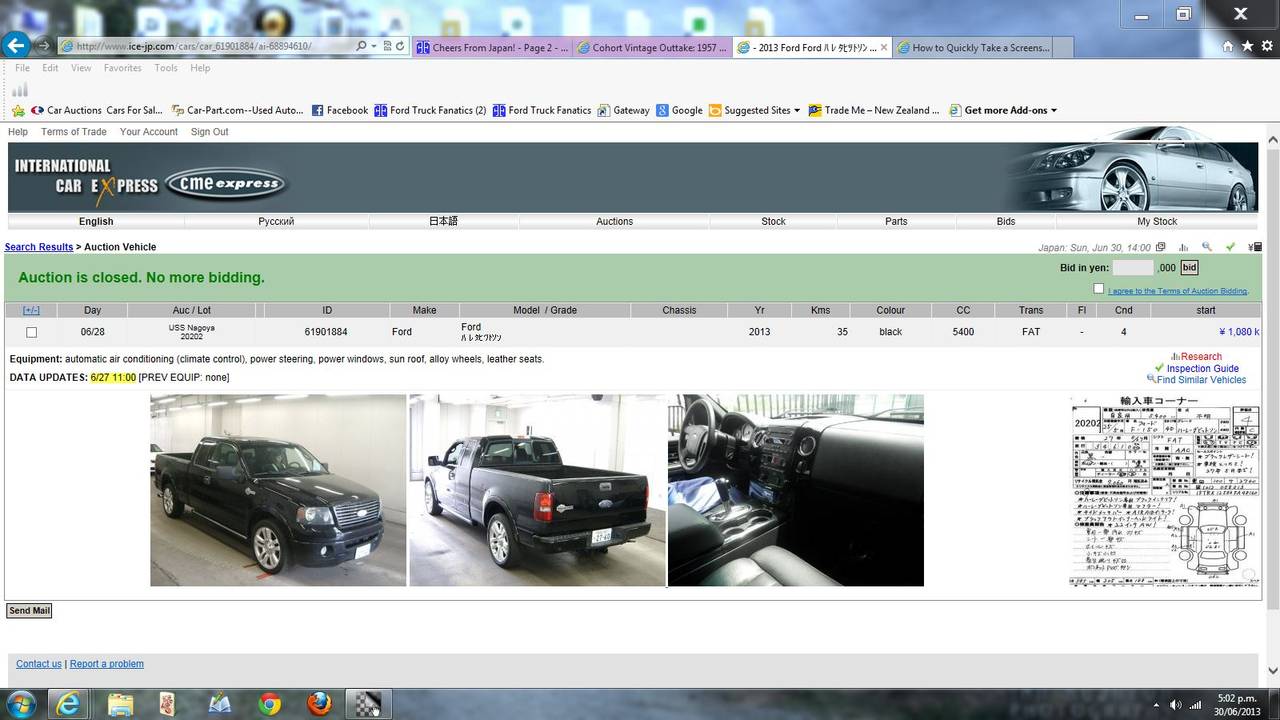Open the Google bookmark in favorites bar
This screenshot has height=720, width=1280.
click(x=679, y=110)
